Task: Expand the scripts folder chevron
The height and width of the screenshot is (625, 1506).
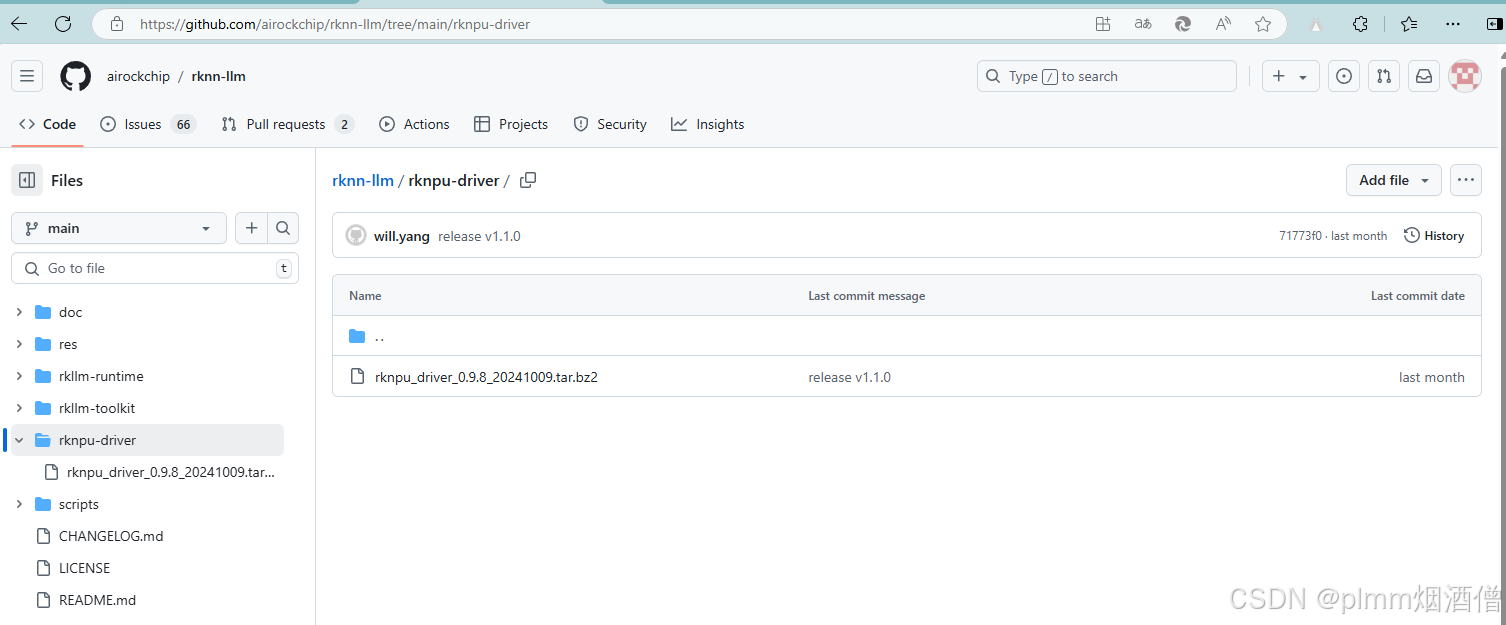Action: pos(19,504)
